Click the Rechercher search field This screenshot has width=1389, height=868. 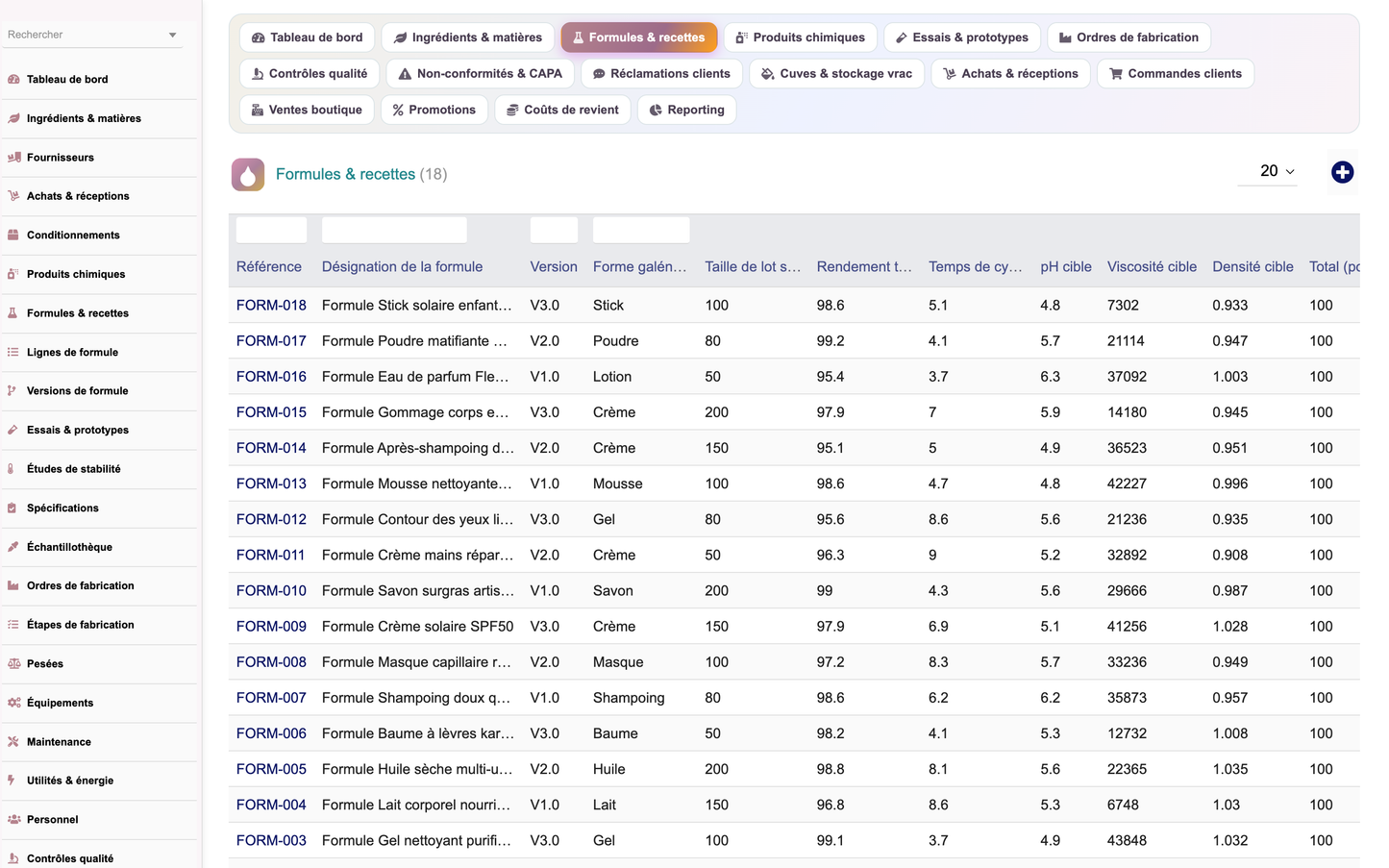92,36
